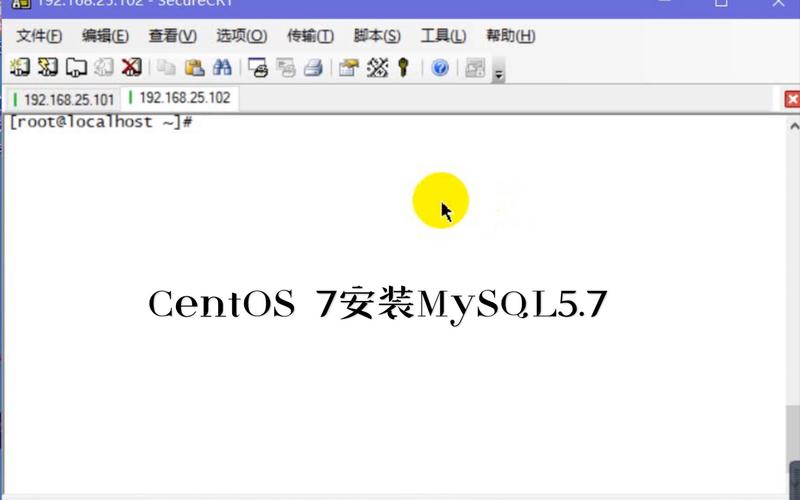Screen dimensions: 800x500
Task: Open the 帮助(H) menu
Action: (511, 36)
